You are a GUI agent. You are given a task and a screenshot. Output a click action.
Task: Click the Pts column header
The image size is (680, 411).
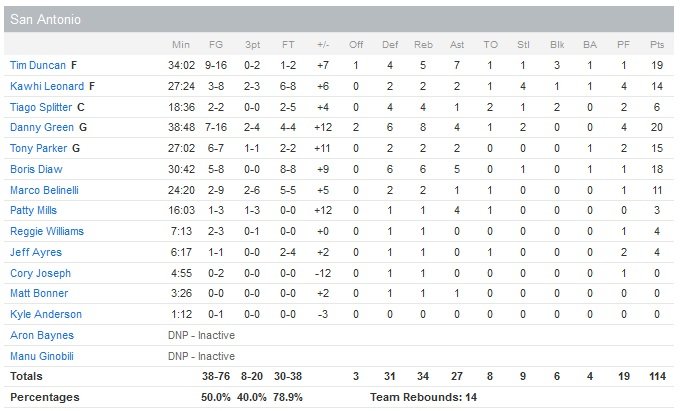point(656,45)
